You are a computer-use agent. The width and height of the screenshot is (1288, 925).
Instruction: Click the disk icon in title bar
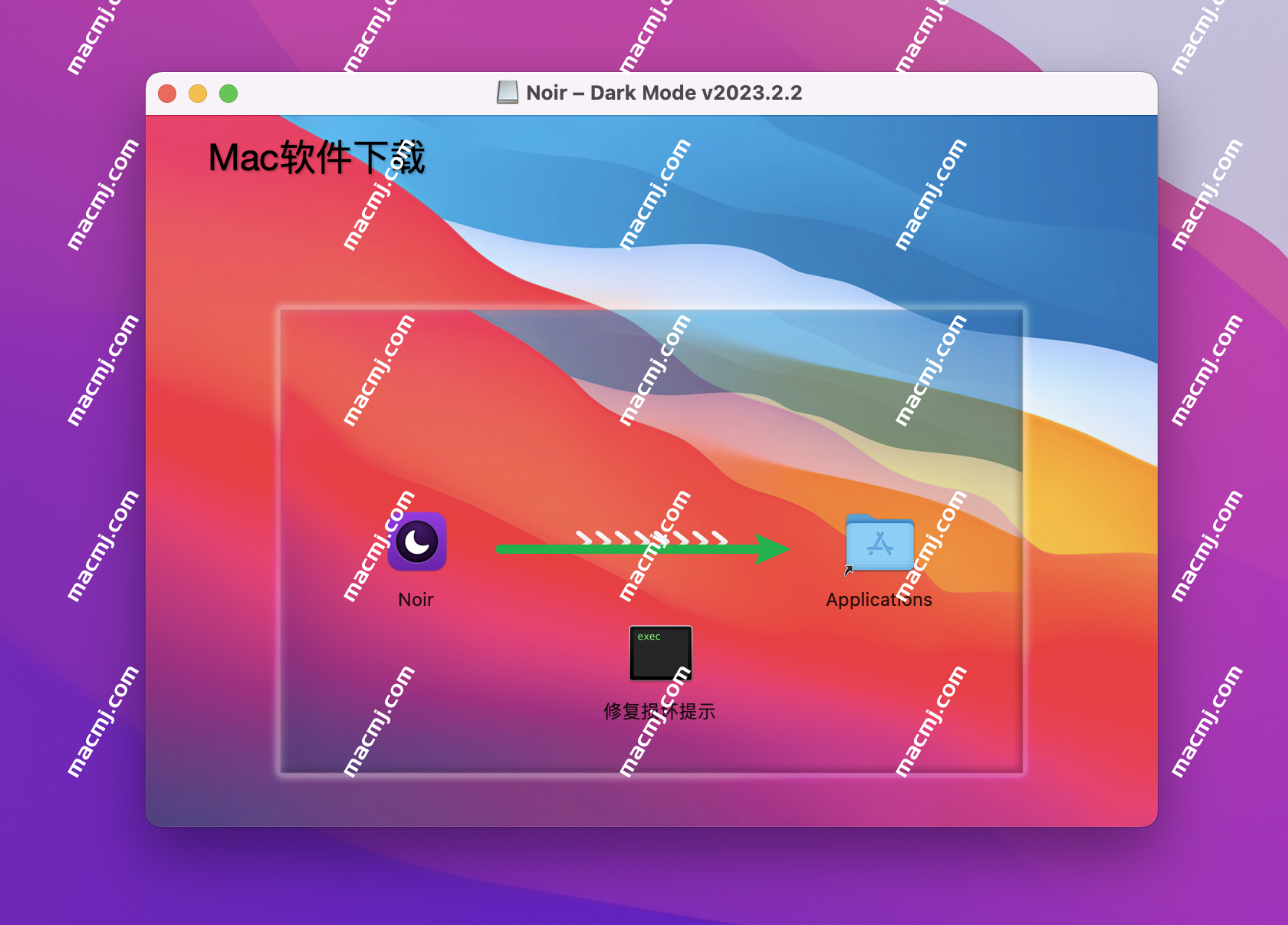tap(507, 93)
